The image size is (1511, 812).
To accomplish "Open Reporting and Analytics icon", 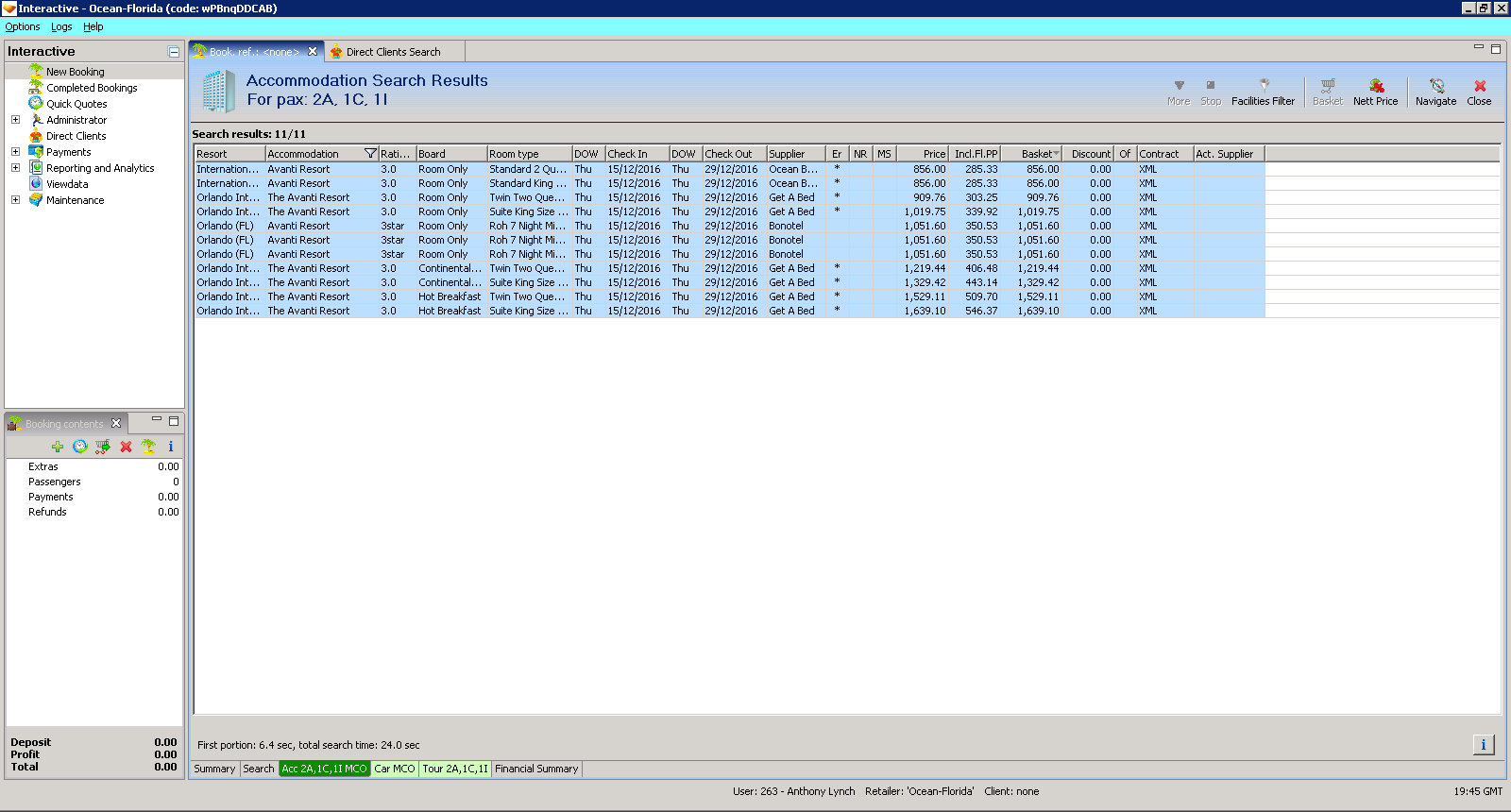I will [36, 167].
